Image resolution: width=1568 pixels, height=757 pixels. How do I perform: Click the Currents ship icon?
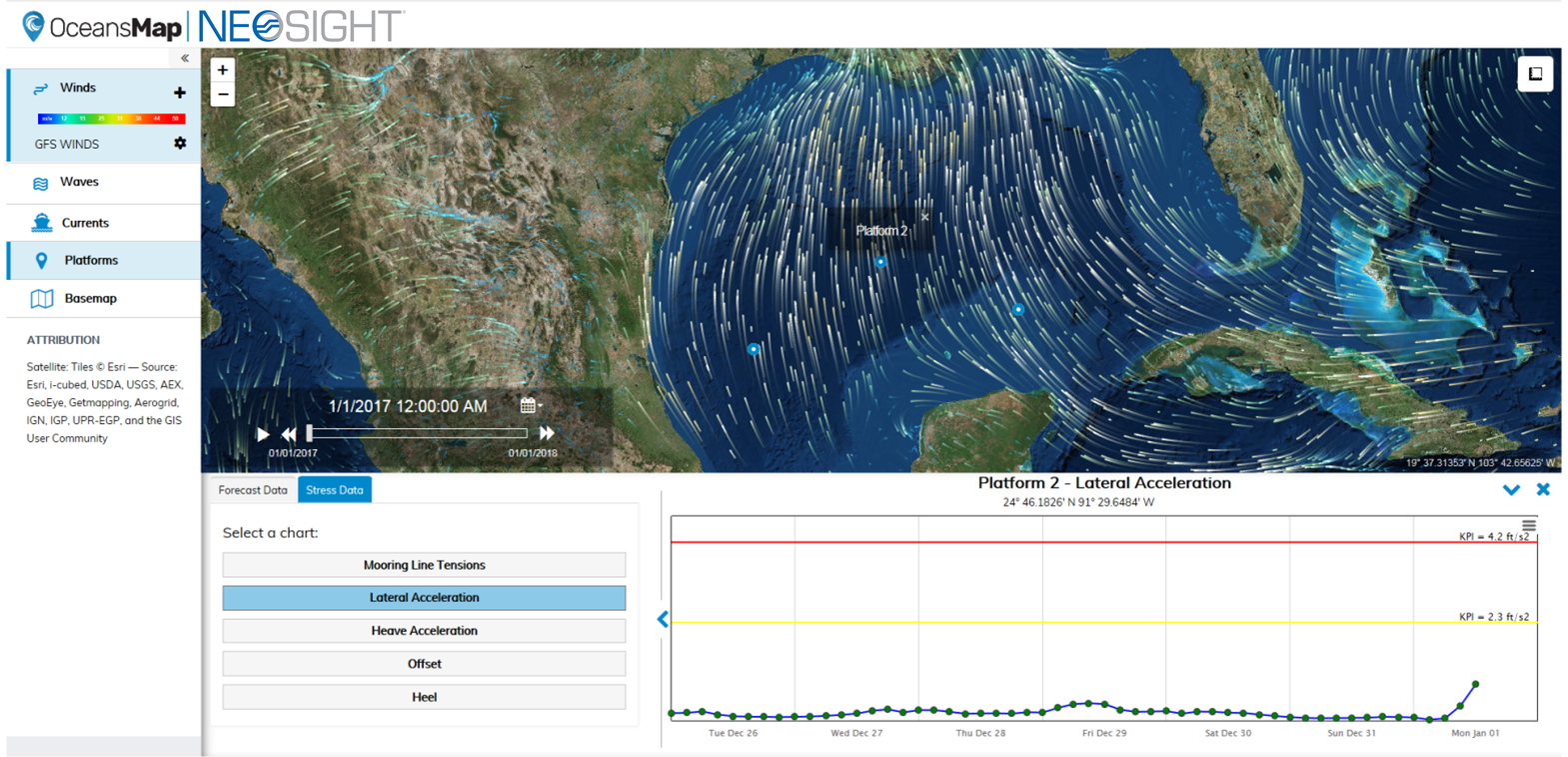pos(41,222)
